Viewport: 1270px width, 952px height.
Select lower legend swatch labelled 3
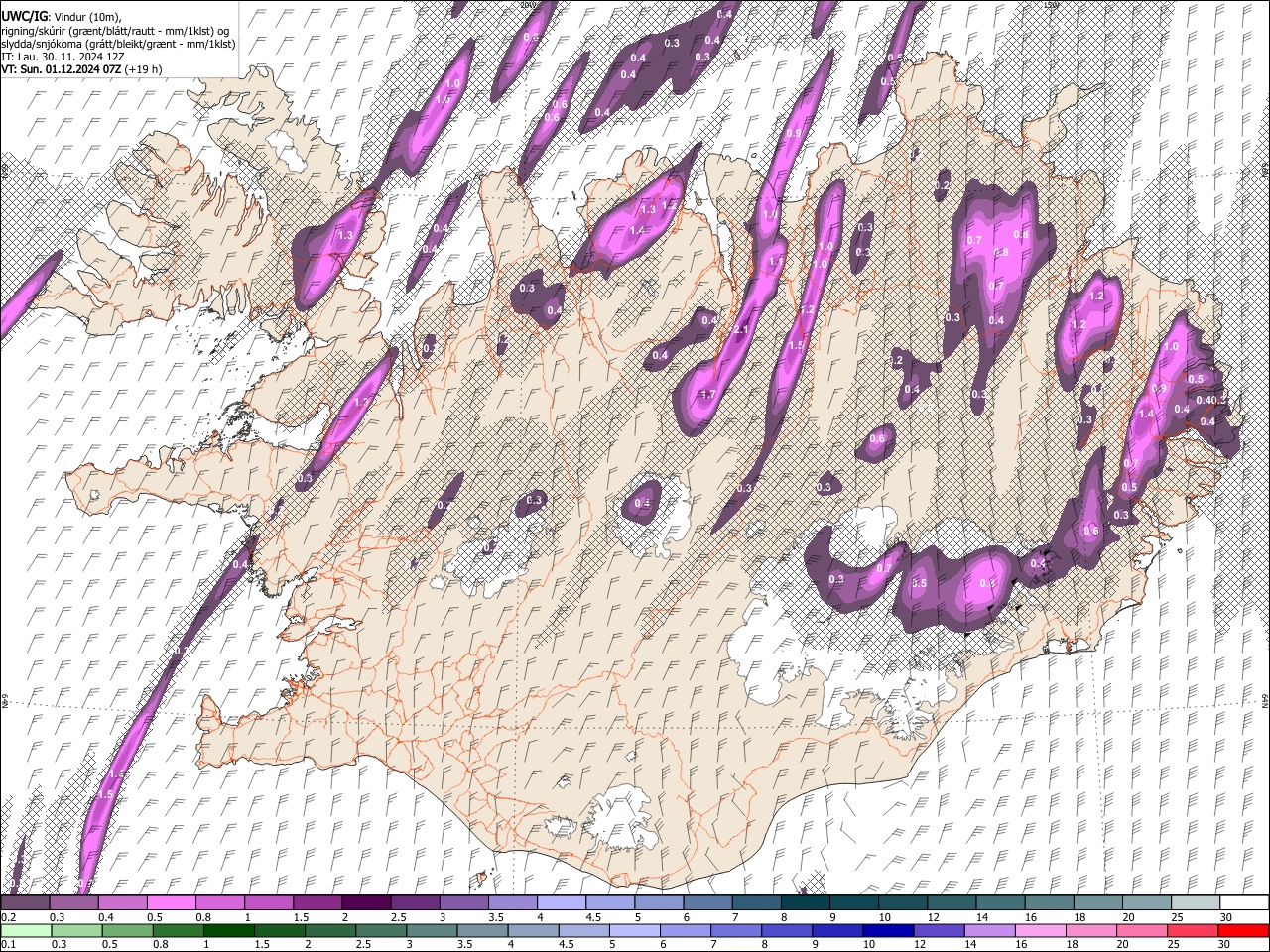(432, 930)
